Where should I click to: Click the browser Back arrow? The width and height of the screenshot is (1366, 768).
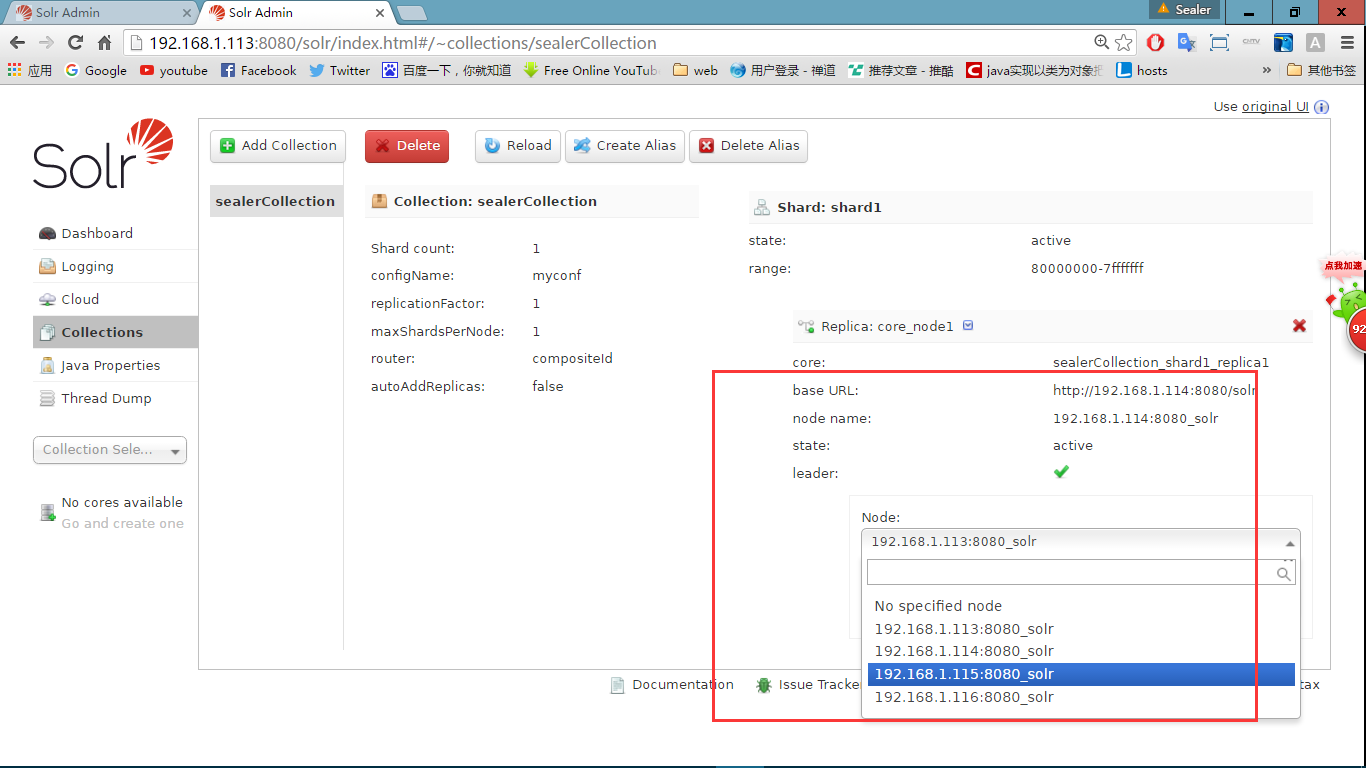point(17,43)
